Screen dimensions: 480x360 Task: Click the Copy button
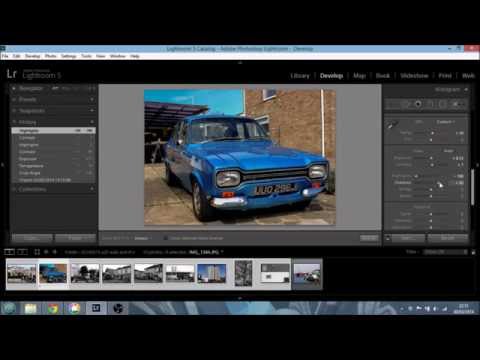click(x=32, y=238)
